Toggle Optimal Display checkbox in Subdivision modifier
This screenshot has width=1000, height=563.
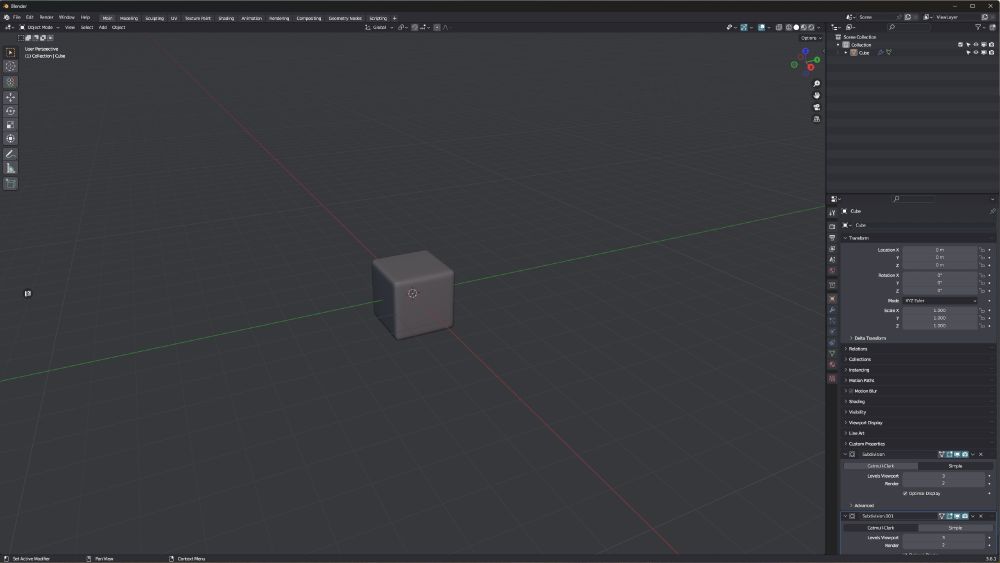(x=905, y=494)
